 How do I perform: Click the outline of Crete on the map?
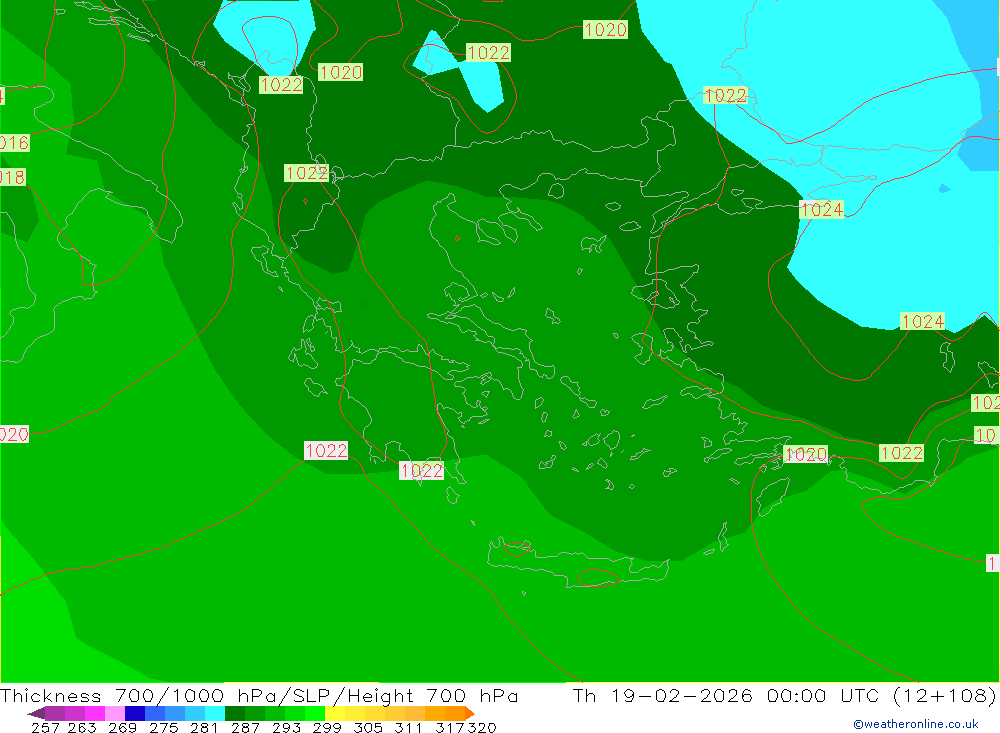577,563
